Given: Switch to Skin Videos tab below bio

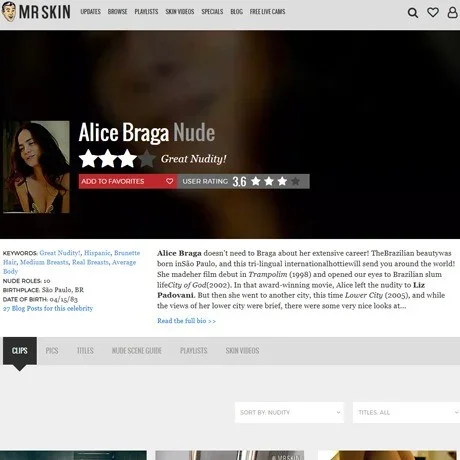Looking at the screenshot, I should tap(242, 351).
